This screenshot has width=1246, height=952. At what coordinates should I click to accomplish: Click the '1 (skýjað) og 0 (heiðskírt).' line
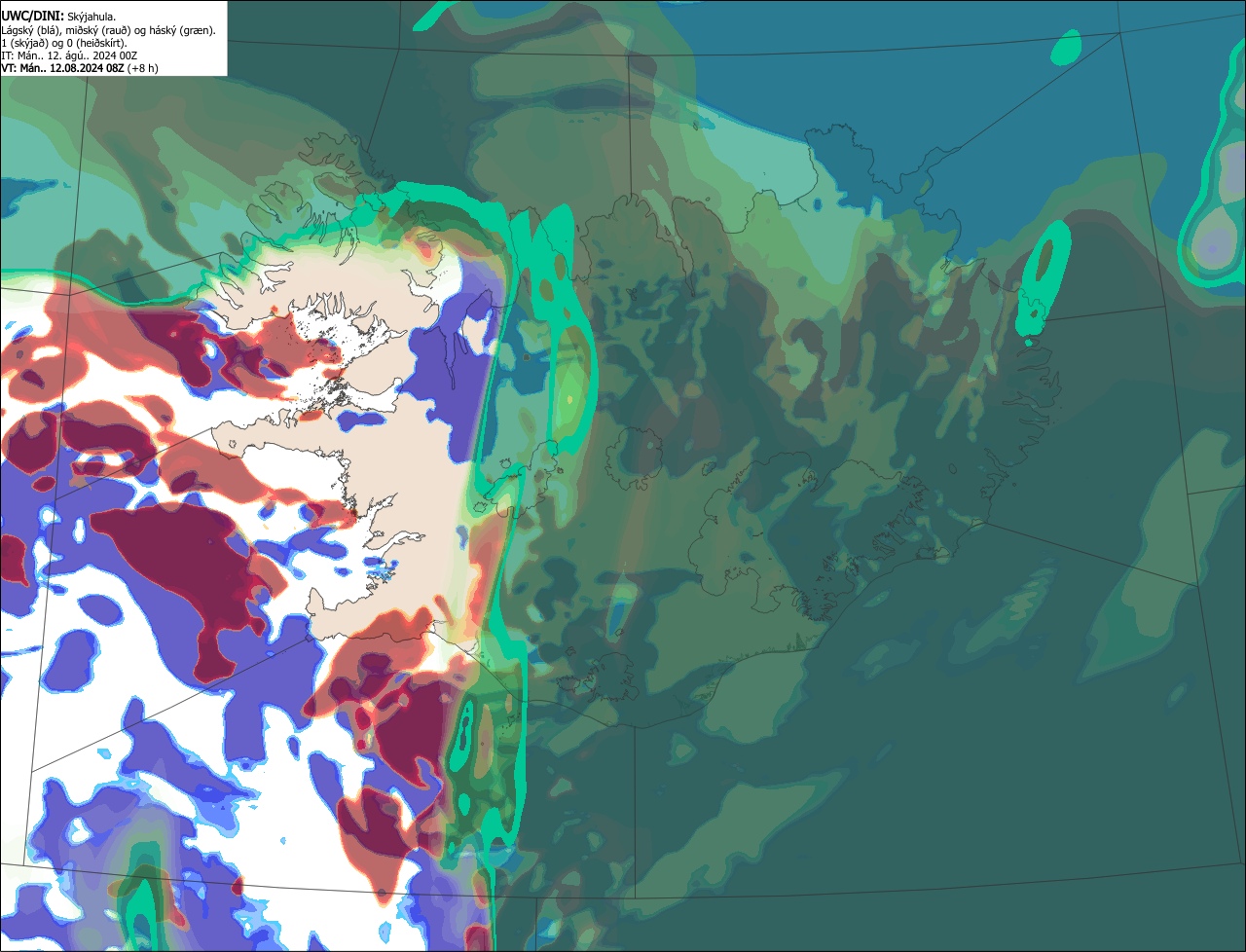[64, 43]
